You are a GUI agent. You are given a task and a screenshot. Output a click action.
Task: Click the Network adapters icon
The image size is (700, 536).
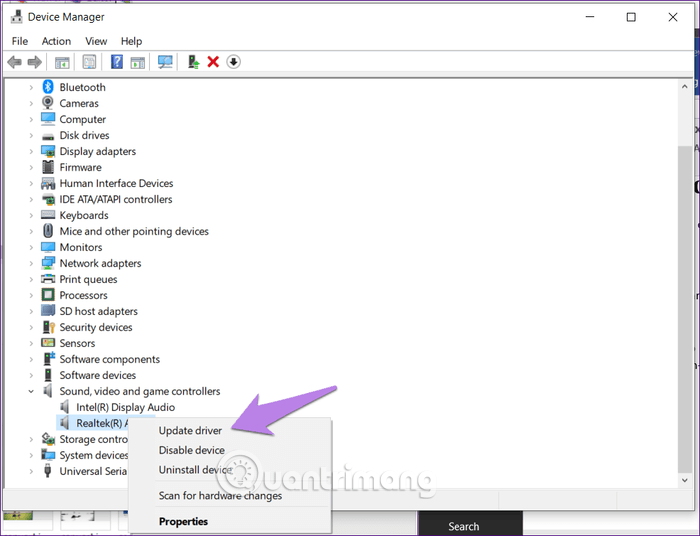tap(48, 263)
